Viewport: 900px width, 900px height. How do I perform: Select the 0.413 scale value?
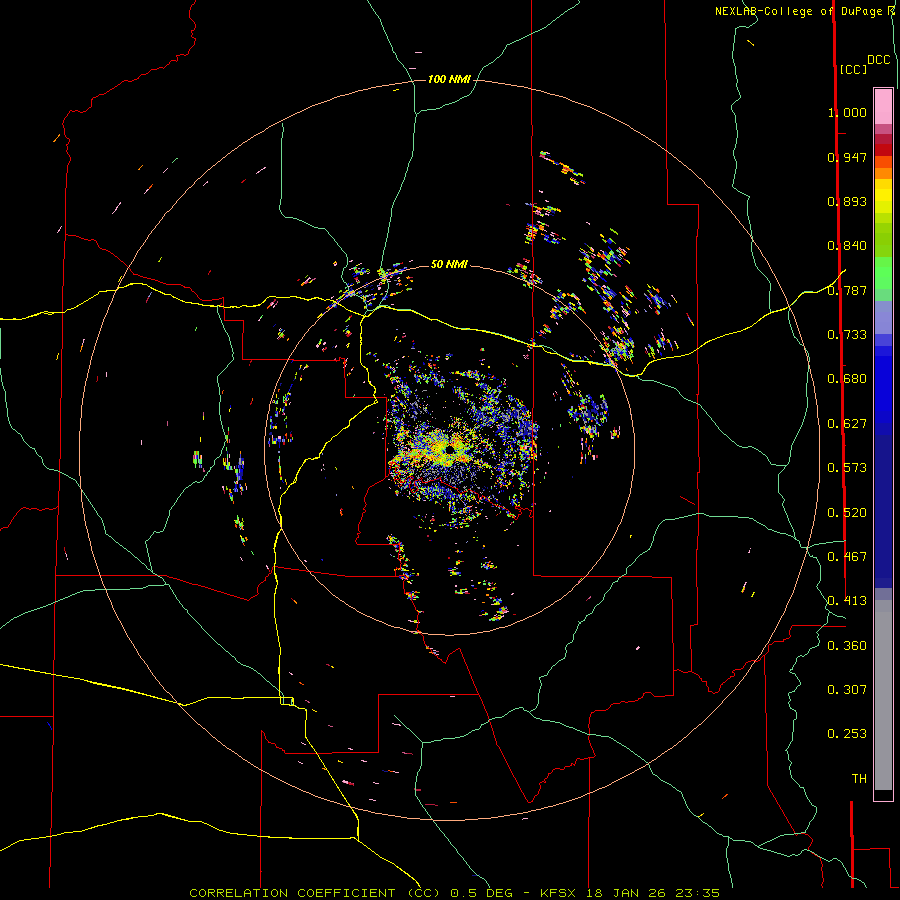coord(847,601)
